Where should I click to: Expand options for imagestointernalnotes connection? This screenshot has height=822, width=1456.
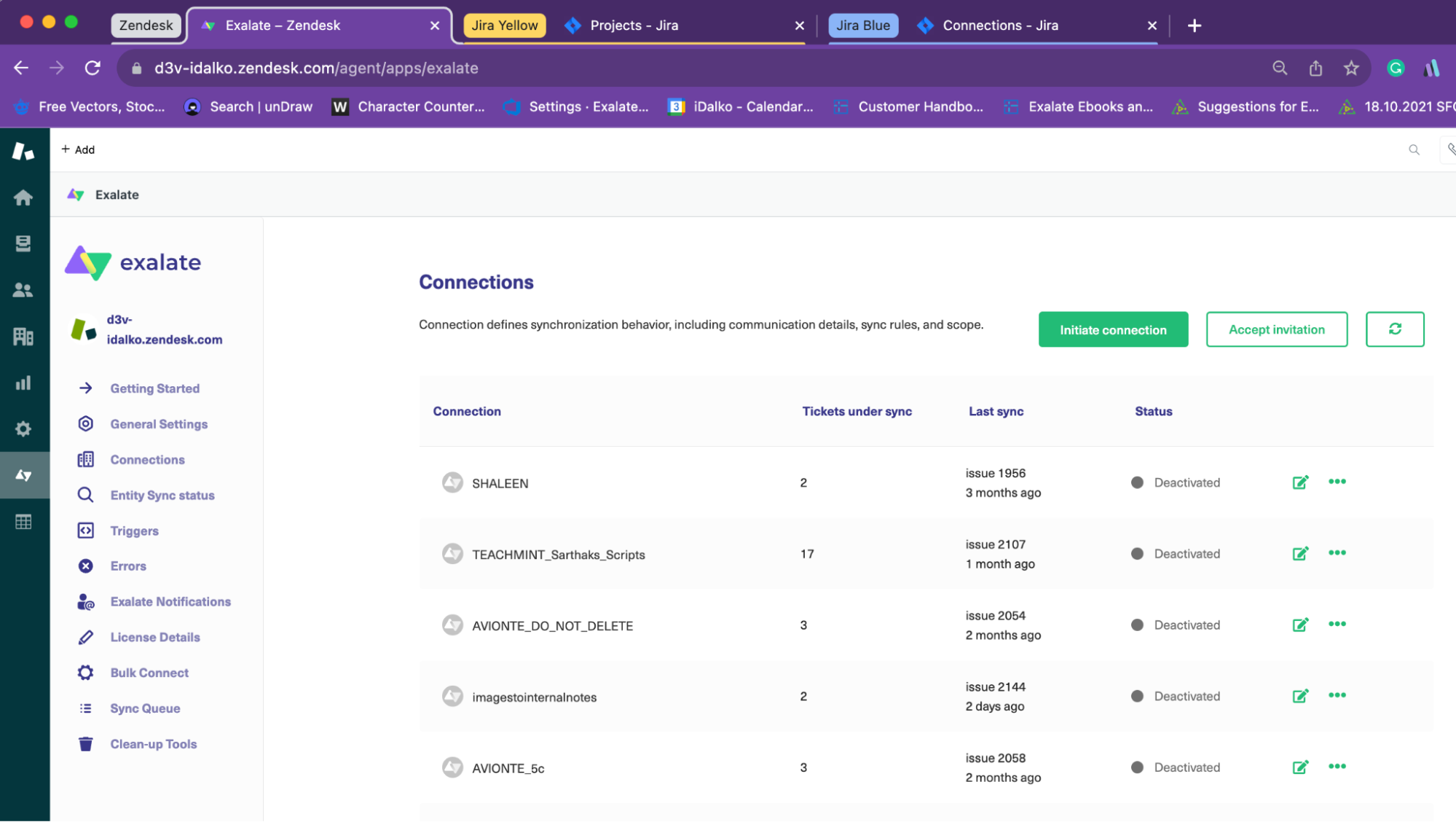[1337, 696]
